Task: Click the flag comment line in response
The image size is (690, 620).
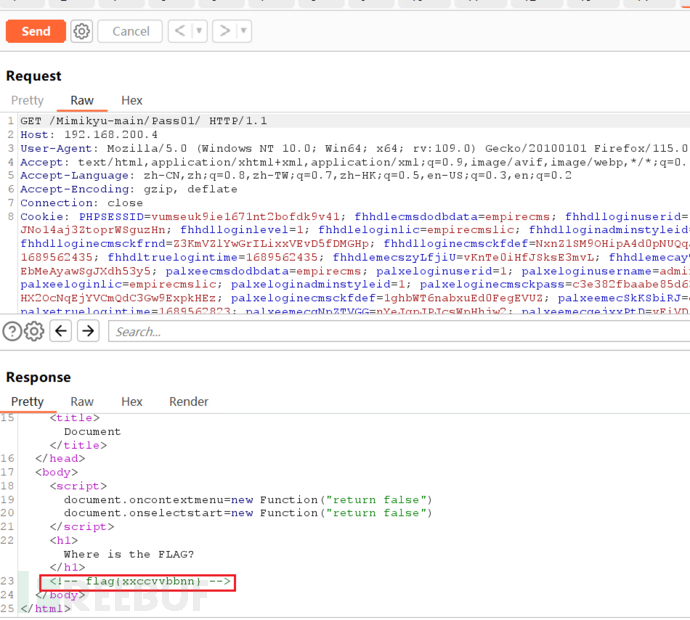Action: coord(138,581)
